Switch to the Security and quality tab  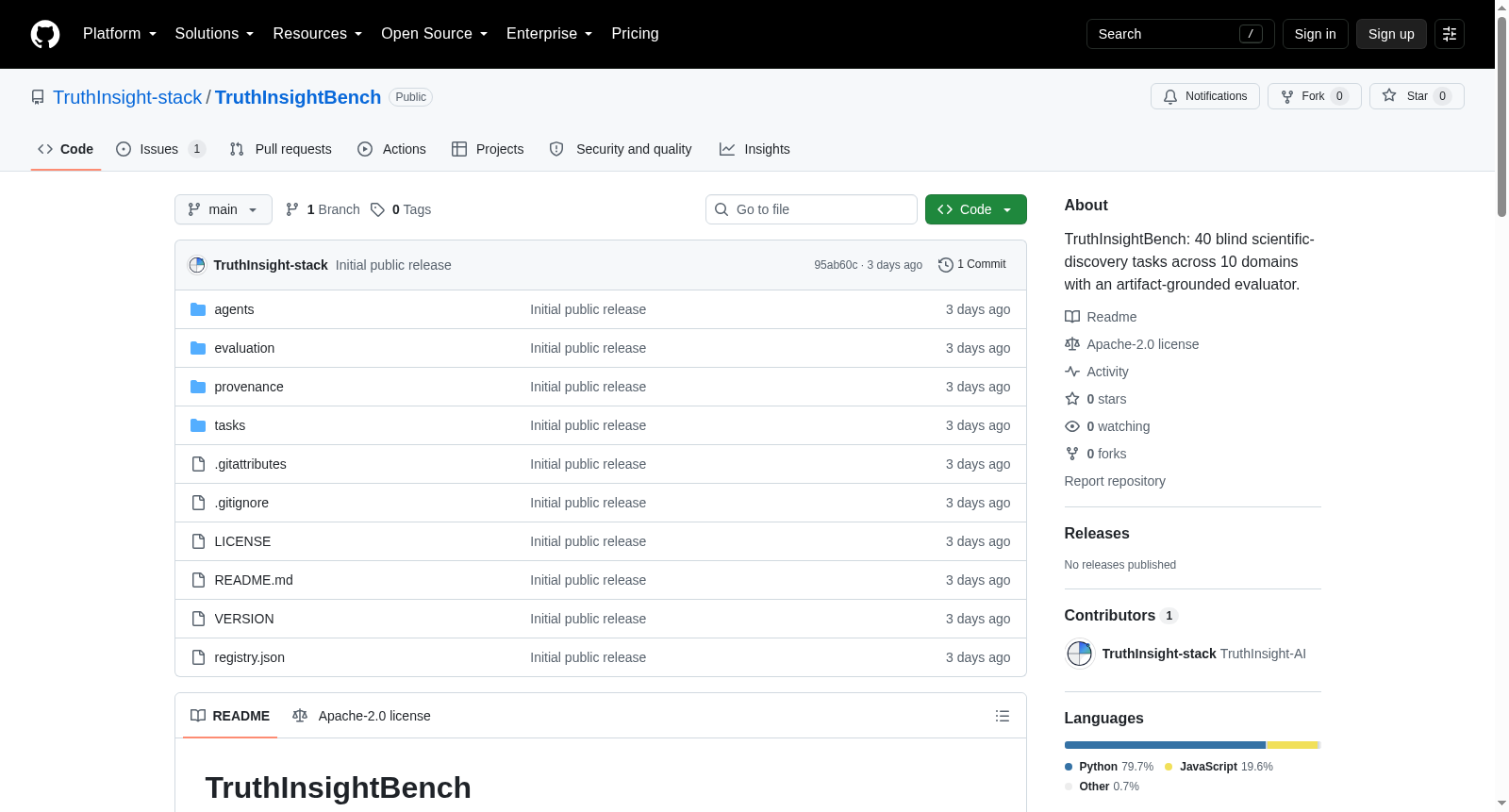coord(621,149)
